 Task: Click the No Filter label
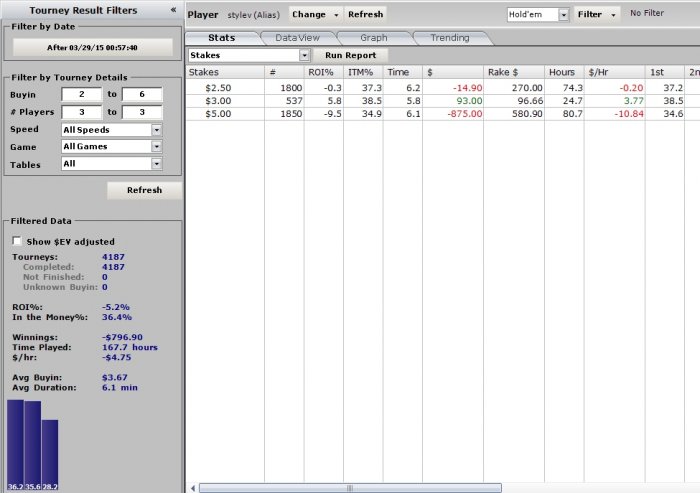pos(647,13)
